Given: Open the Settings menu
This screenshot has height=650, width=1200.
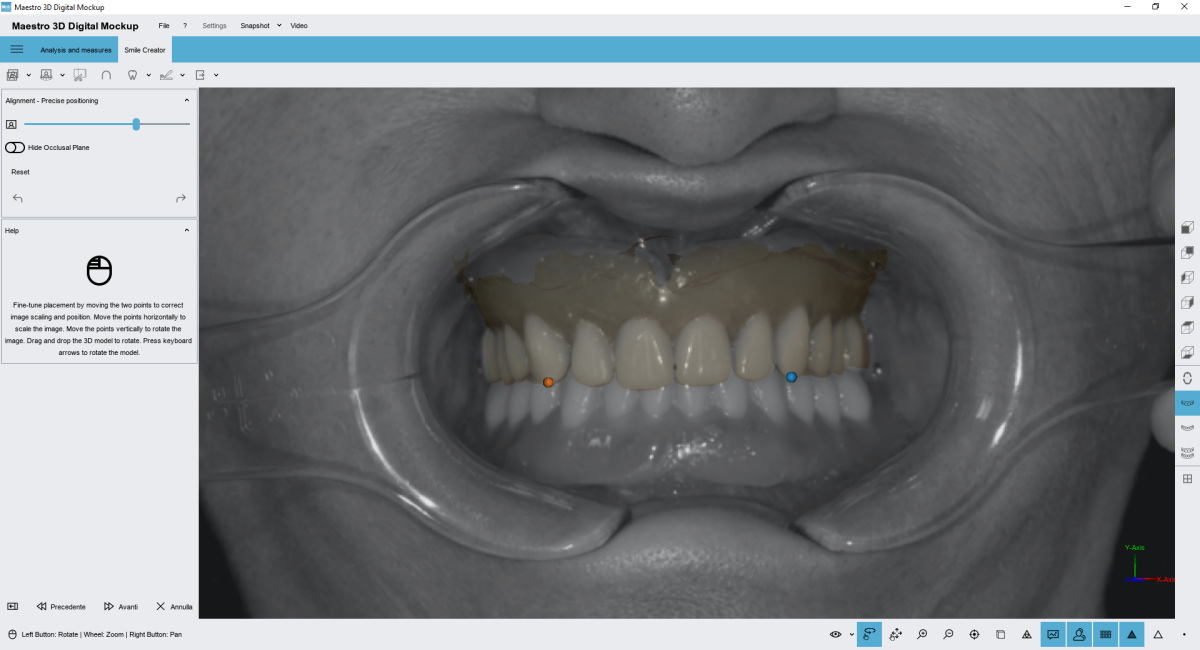Looking at the screenshot, I should click(x=214, y=25).
